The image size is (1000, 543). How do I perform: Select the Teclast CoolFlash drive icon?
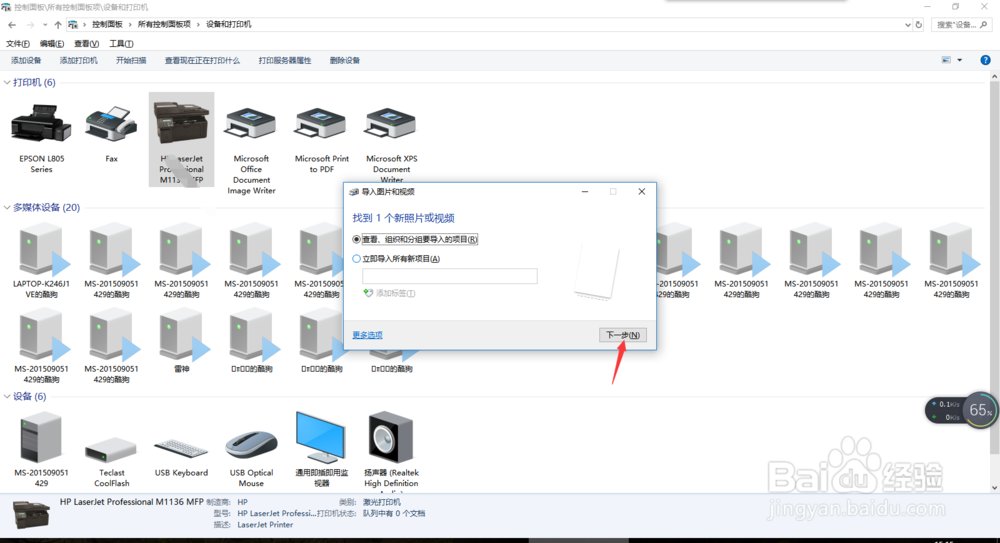point(111,449)
